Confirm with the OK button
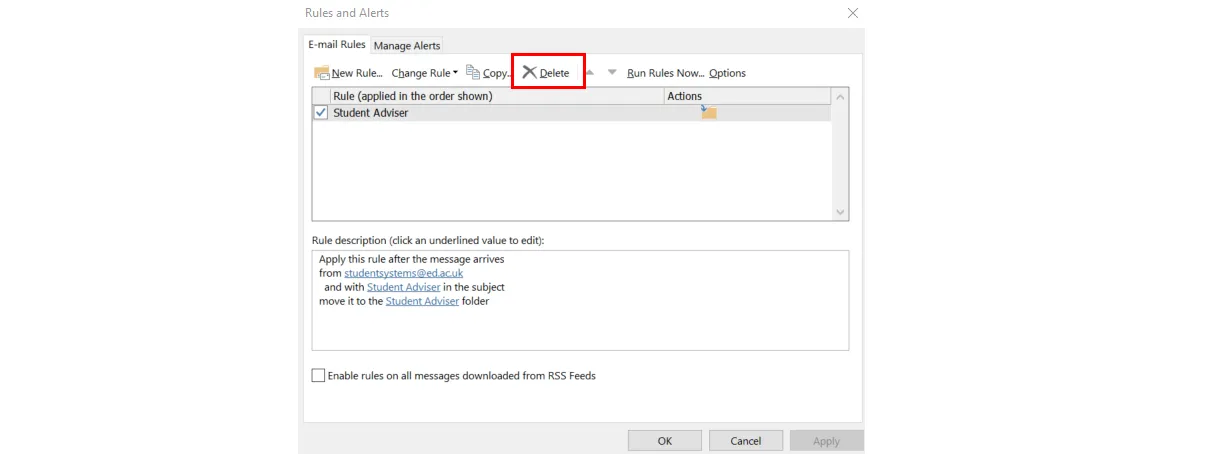1210x454 pixels. pos(665,441)
